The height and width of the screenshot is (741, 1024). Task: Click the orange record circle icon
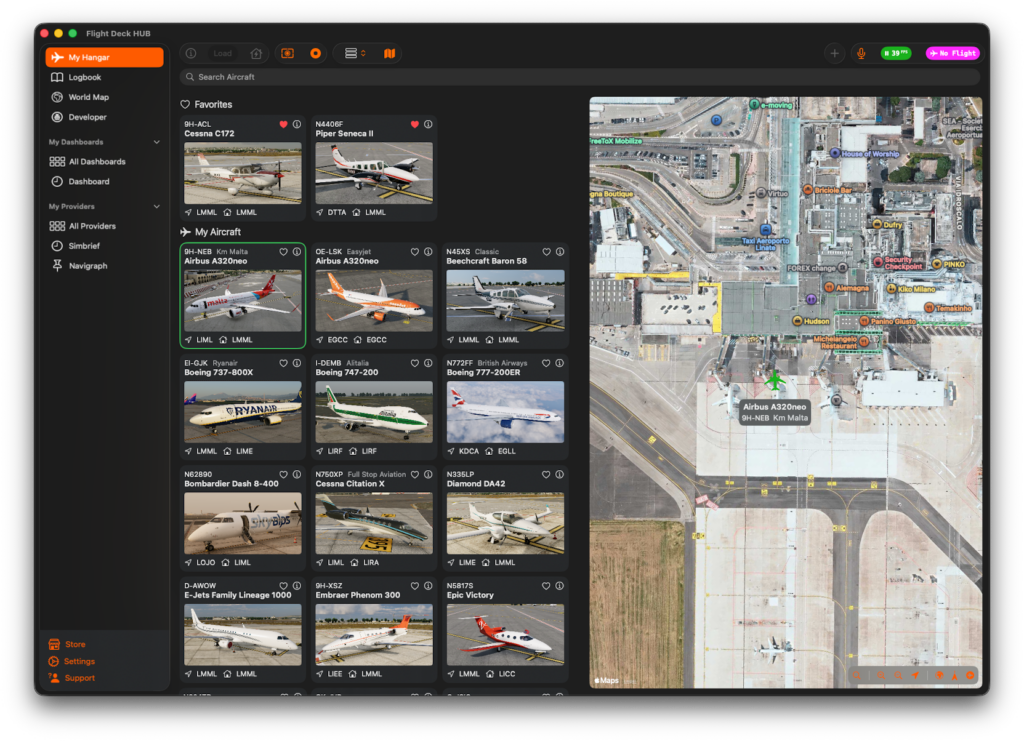pyautogui.click(x=315, y=53)
